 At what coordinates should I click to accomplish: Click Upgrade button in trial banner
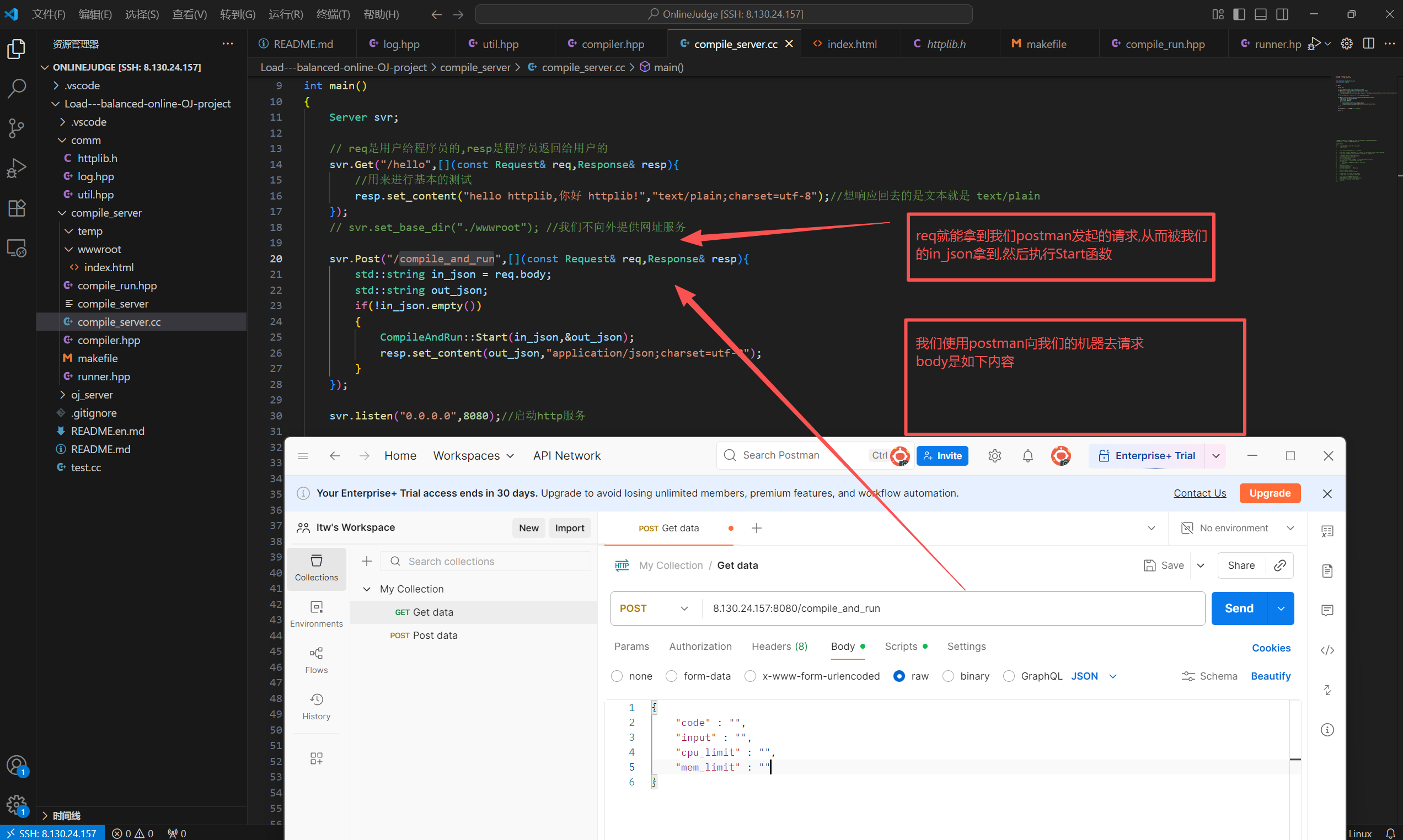[1270, 493]
